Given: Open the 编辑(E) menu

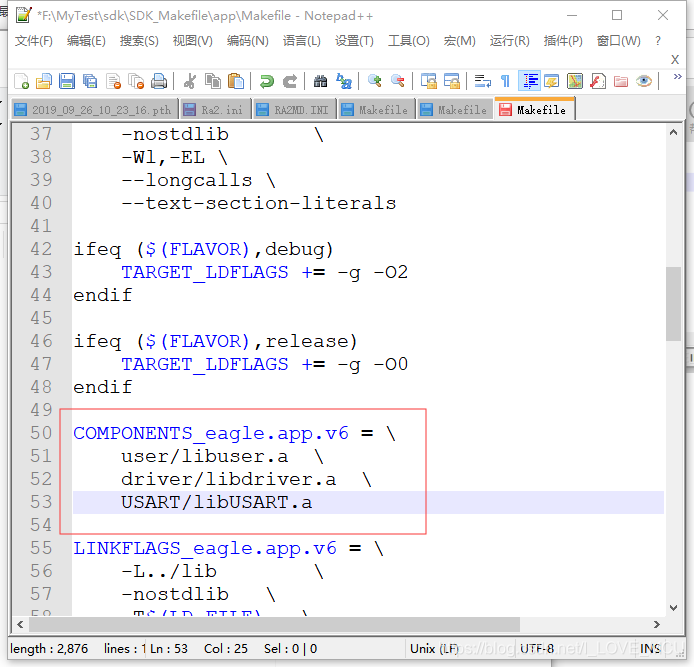Looking at the screenshot, I should (86, 41).
